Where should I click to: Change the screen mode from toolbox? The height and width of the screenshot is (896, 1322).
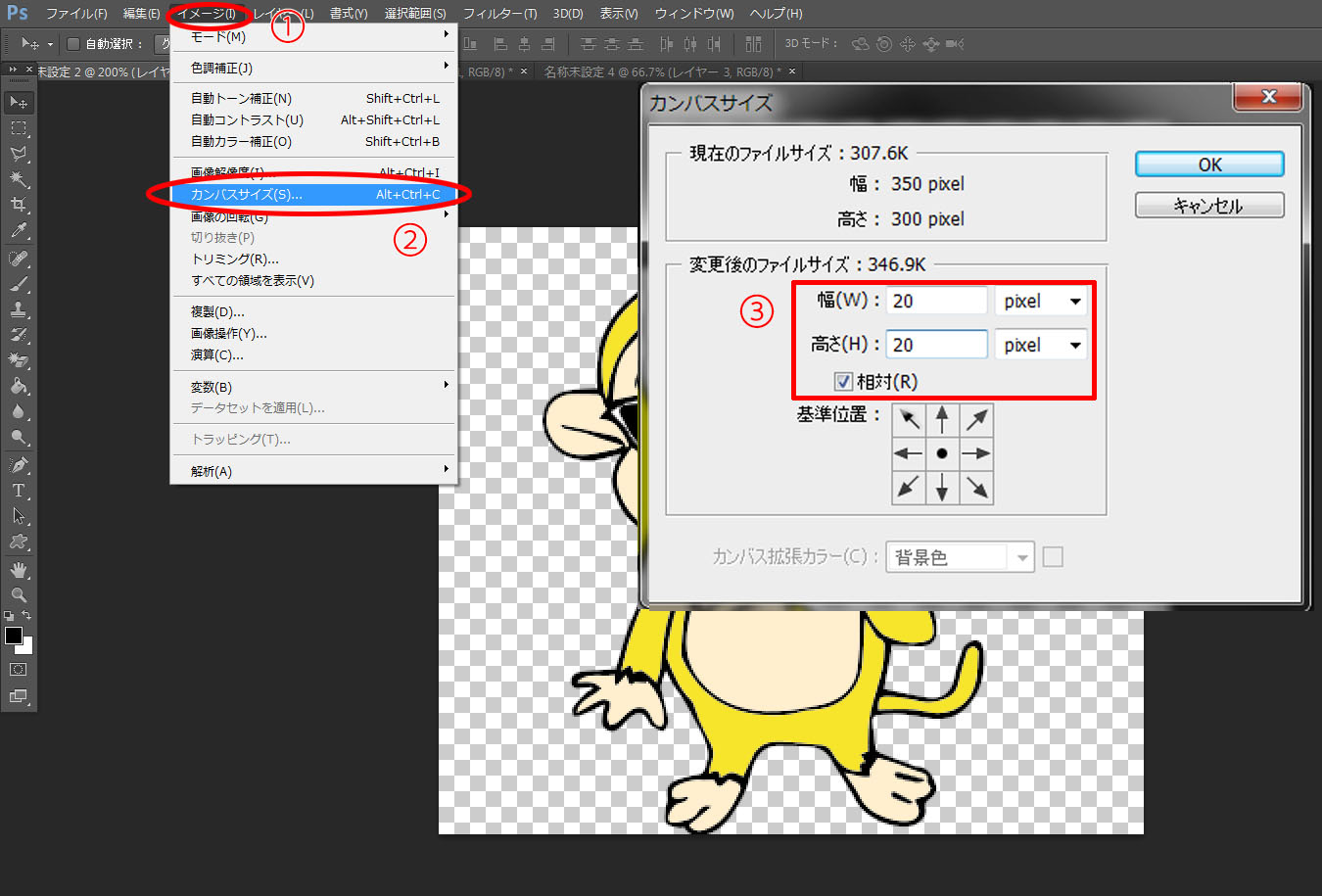point(19,696)
